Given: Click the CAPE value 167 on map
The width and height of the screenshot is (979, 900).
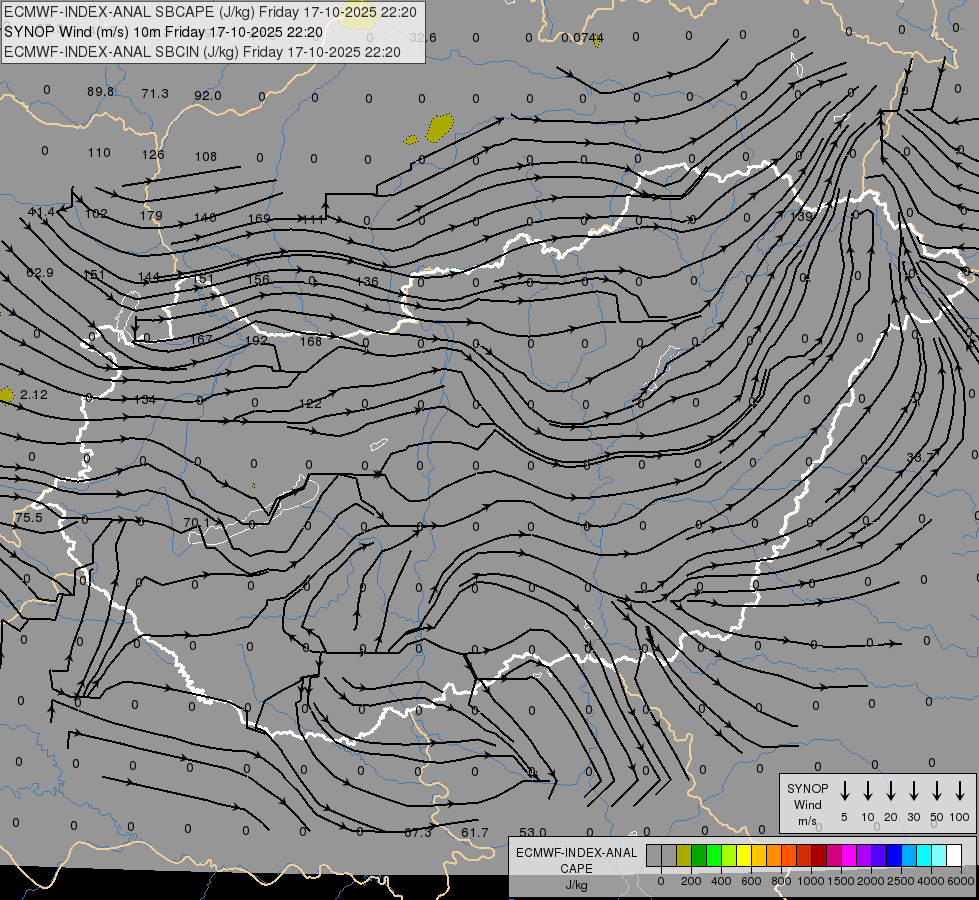Looking at the screenshot, I should (202, 339).
